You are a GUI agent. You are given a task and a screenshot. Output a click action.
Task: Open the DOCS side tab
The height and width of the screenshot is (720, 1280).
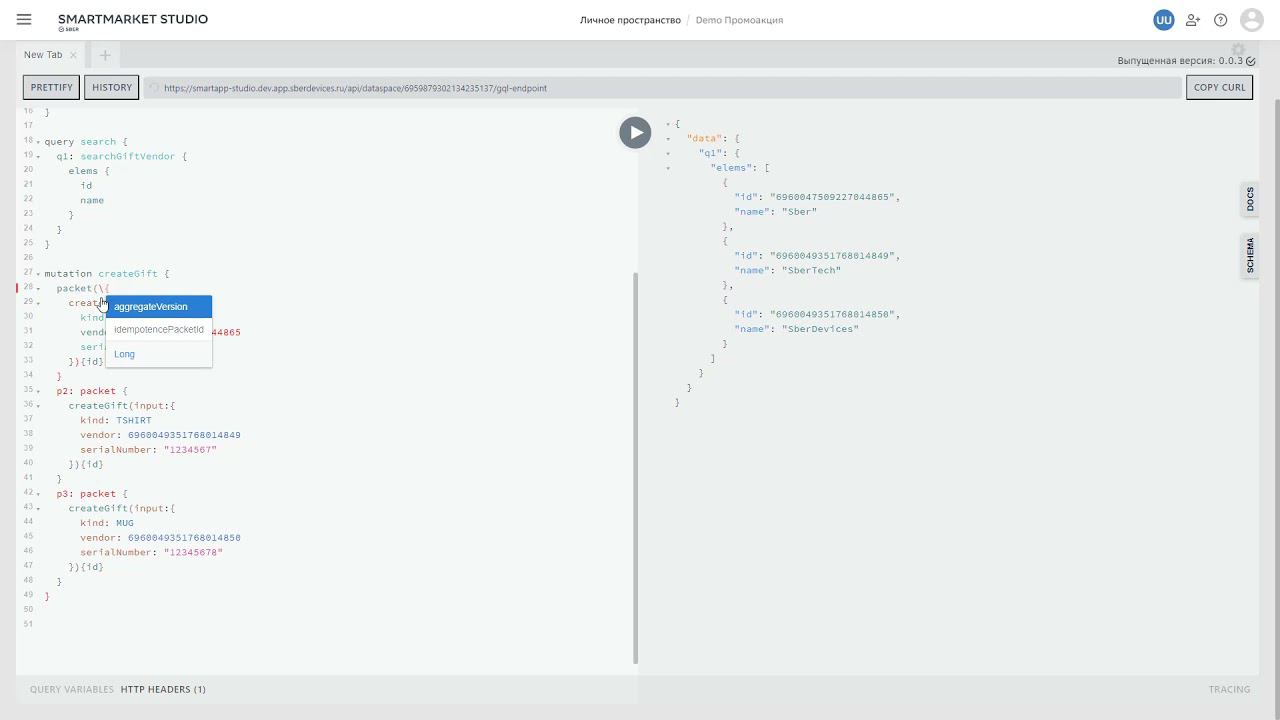click(x=1249, y=199)
